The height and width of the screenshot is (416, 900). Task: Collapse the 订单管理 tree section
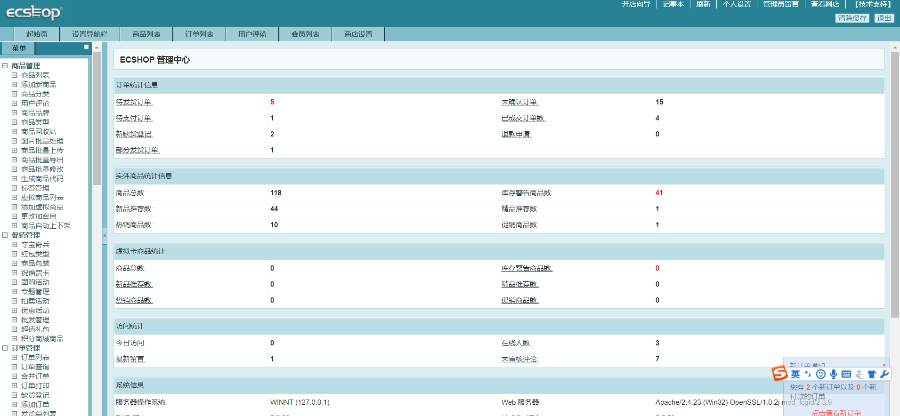5,347
